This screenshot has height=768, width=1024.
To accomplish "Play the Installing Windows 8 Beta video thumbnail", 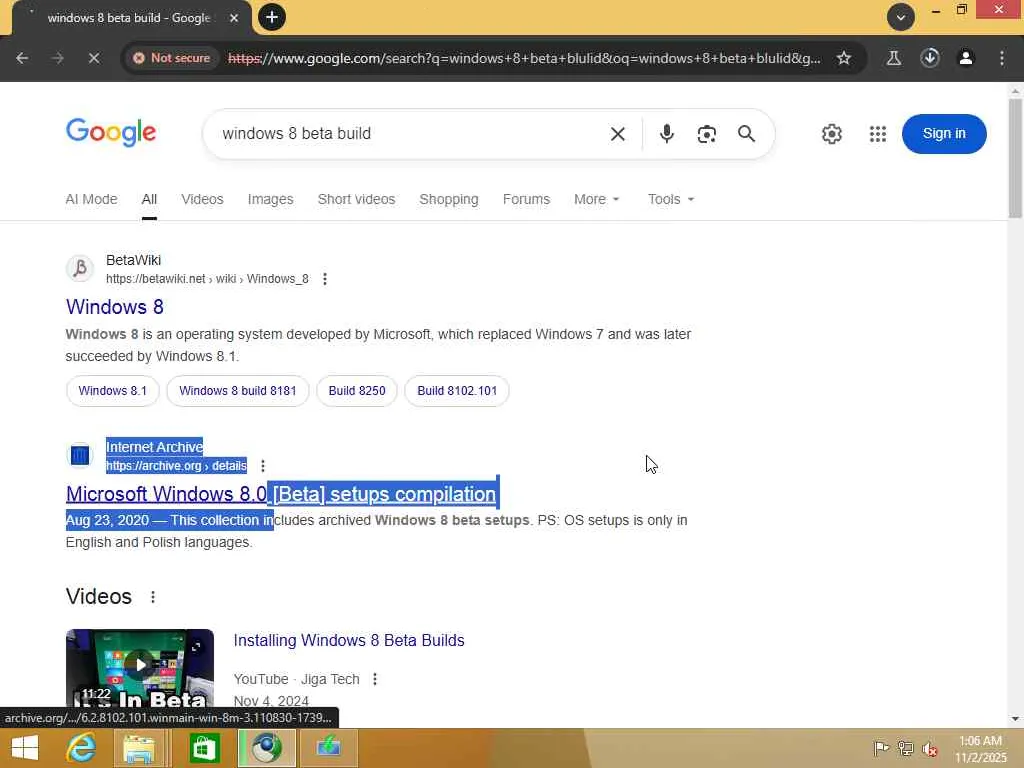I will (x=140, y=667).
